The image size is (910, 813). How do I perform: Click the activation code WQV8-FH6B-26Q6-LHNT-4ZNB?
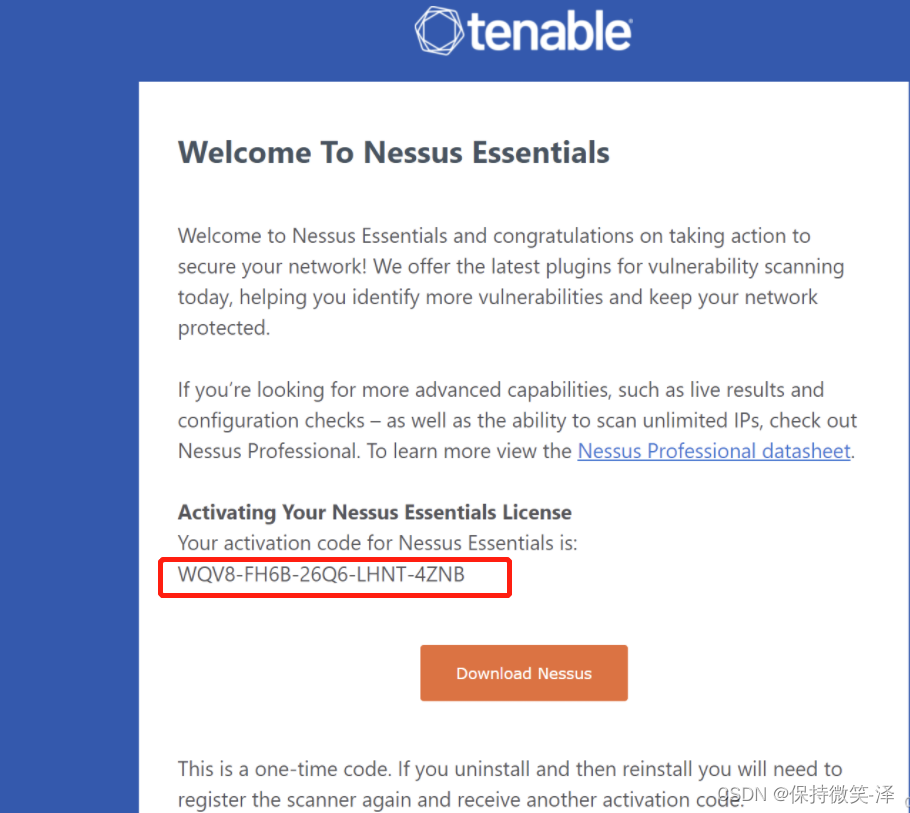[321, 575]
